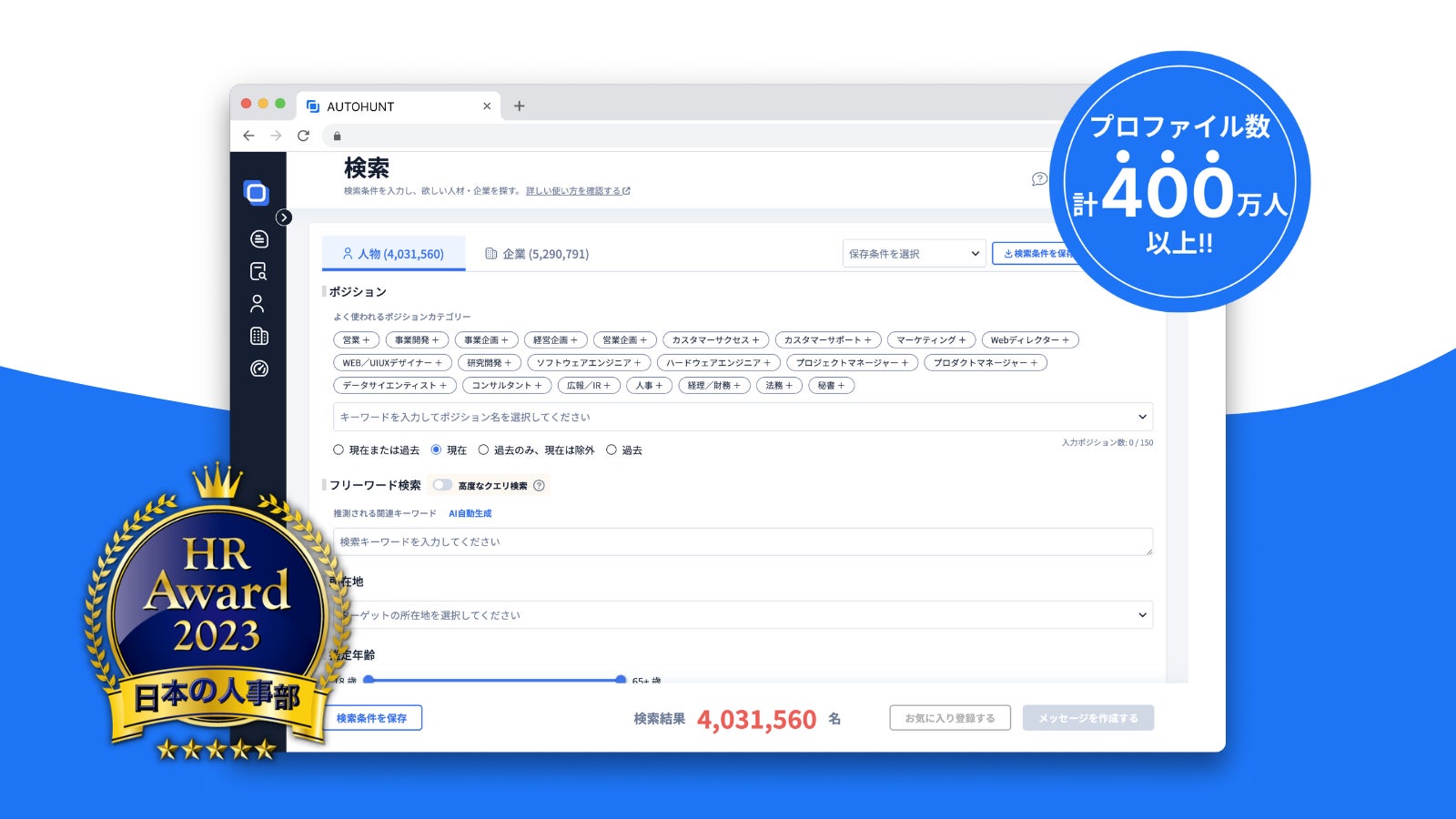Screen dimensions: 1456x819
Task: Add the 事業企画 position tag
Action: pyautogui.click(x=486, y=340)
